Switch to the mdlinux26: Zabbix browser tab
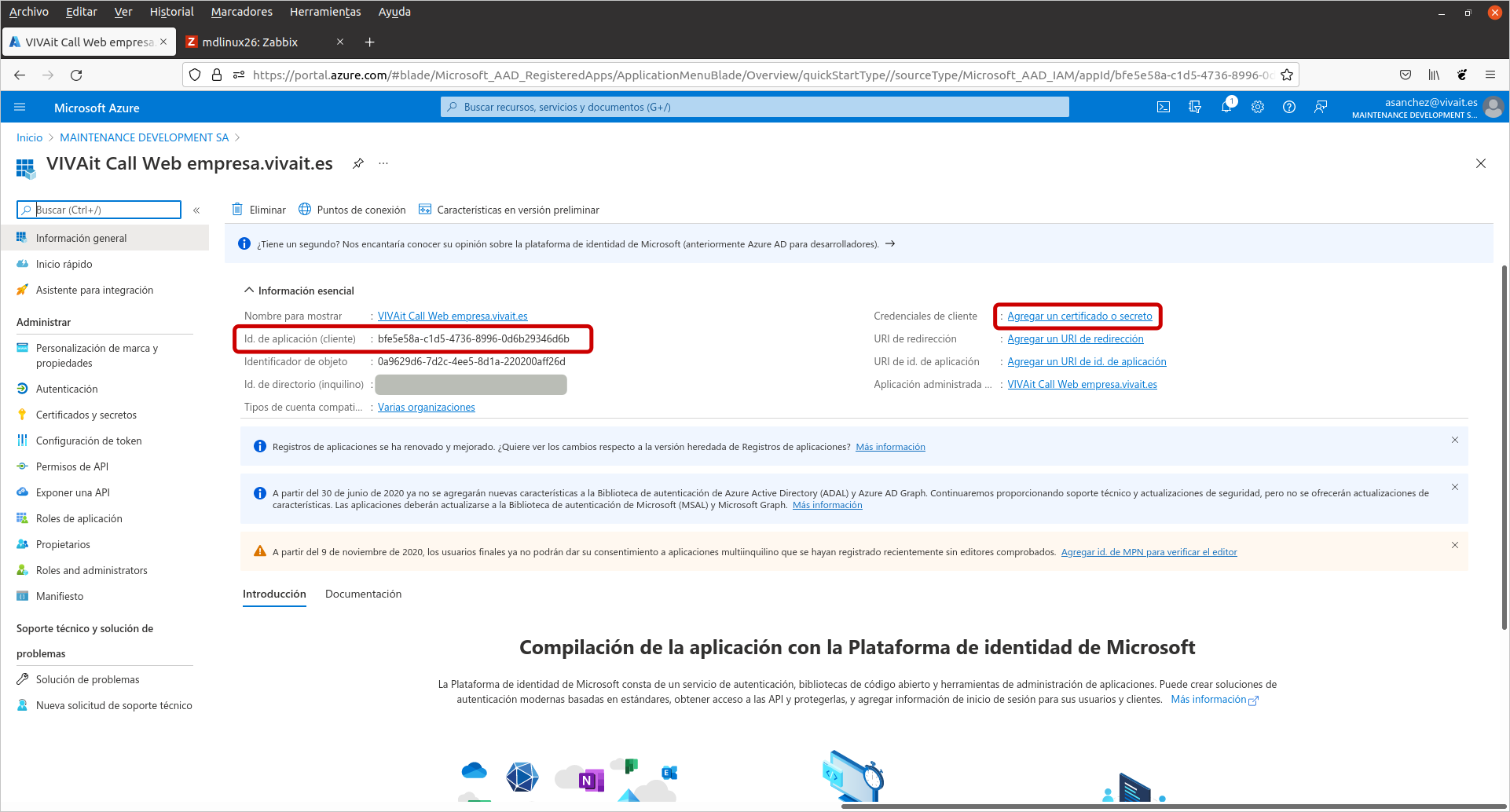 tap(265, 42)
